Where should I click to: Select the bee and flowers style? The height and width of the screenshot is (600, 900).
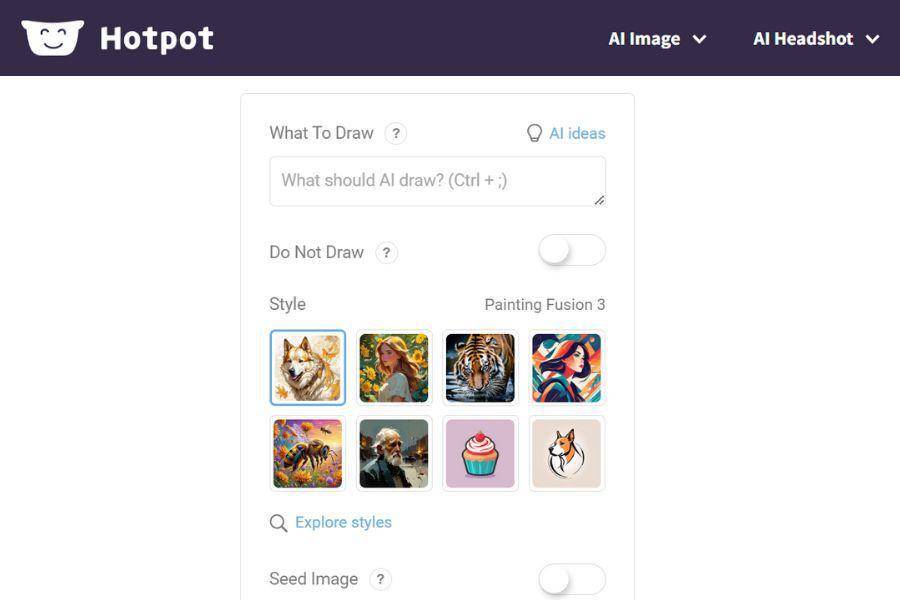click(x=308, y=454)
